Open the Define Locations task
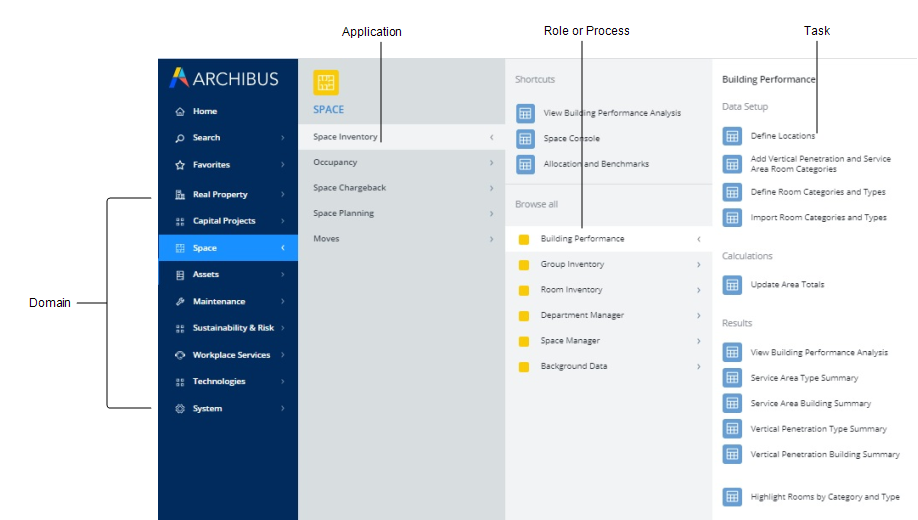 point(782,136)
